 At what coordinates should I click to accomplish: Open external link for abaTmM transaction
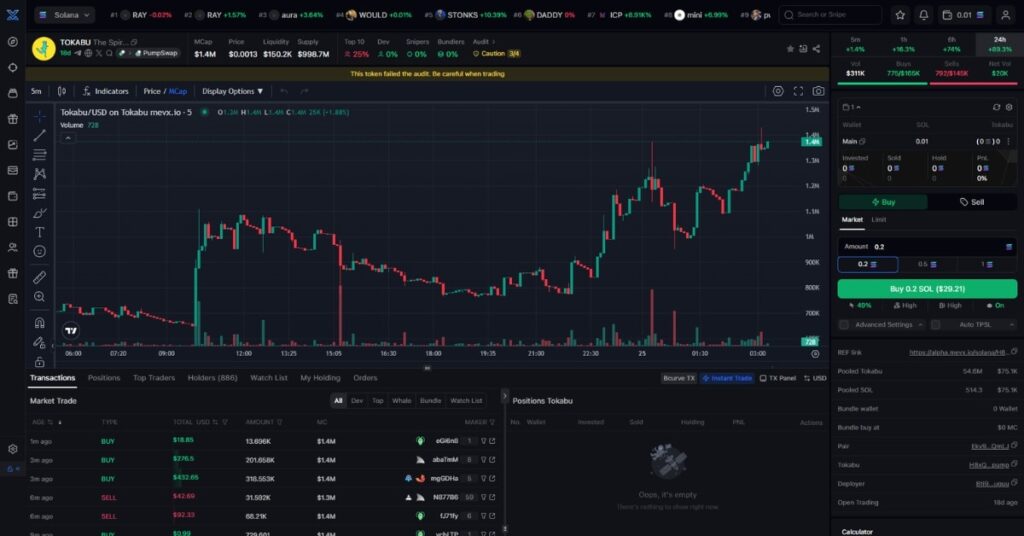492,460
